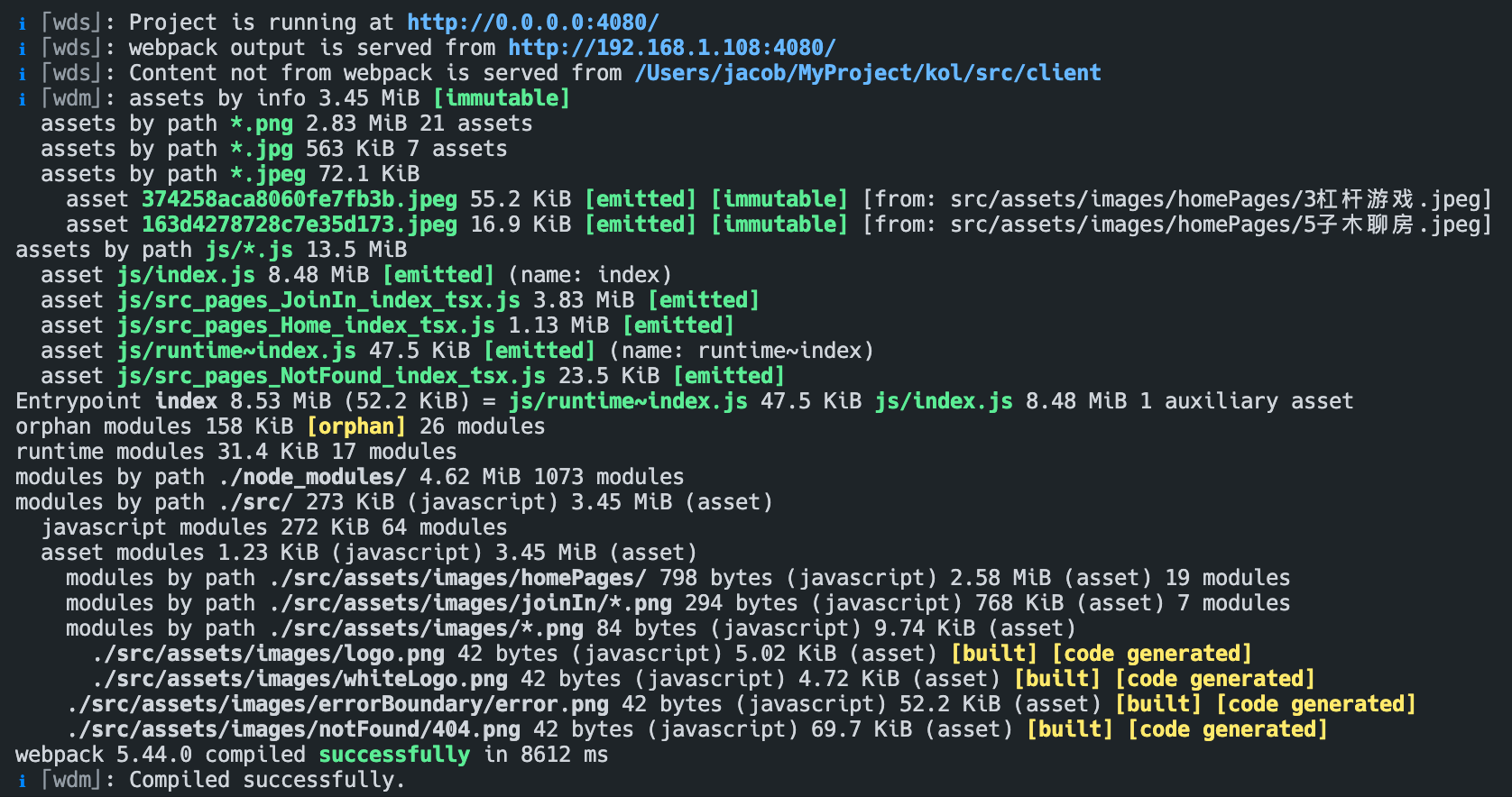Click the 374258aca8060fe7fb3b.jpeg asset filename
Image resolution: width=1512 pixels, height=797 pixels.
click(299, 199)
